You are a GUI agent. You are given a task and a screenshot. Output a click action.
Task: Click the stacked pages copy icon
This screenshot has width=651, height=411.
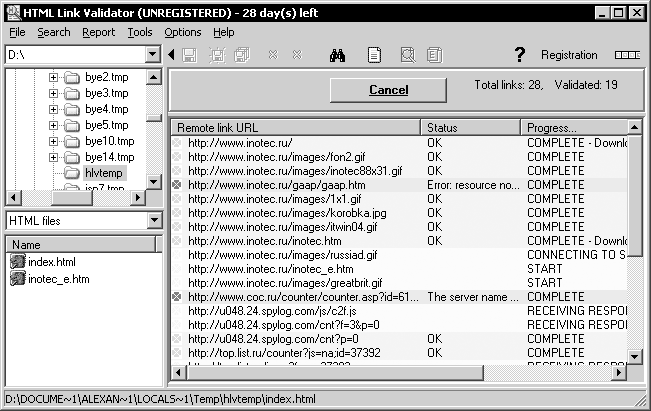(242, 55)
